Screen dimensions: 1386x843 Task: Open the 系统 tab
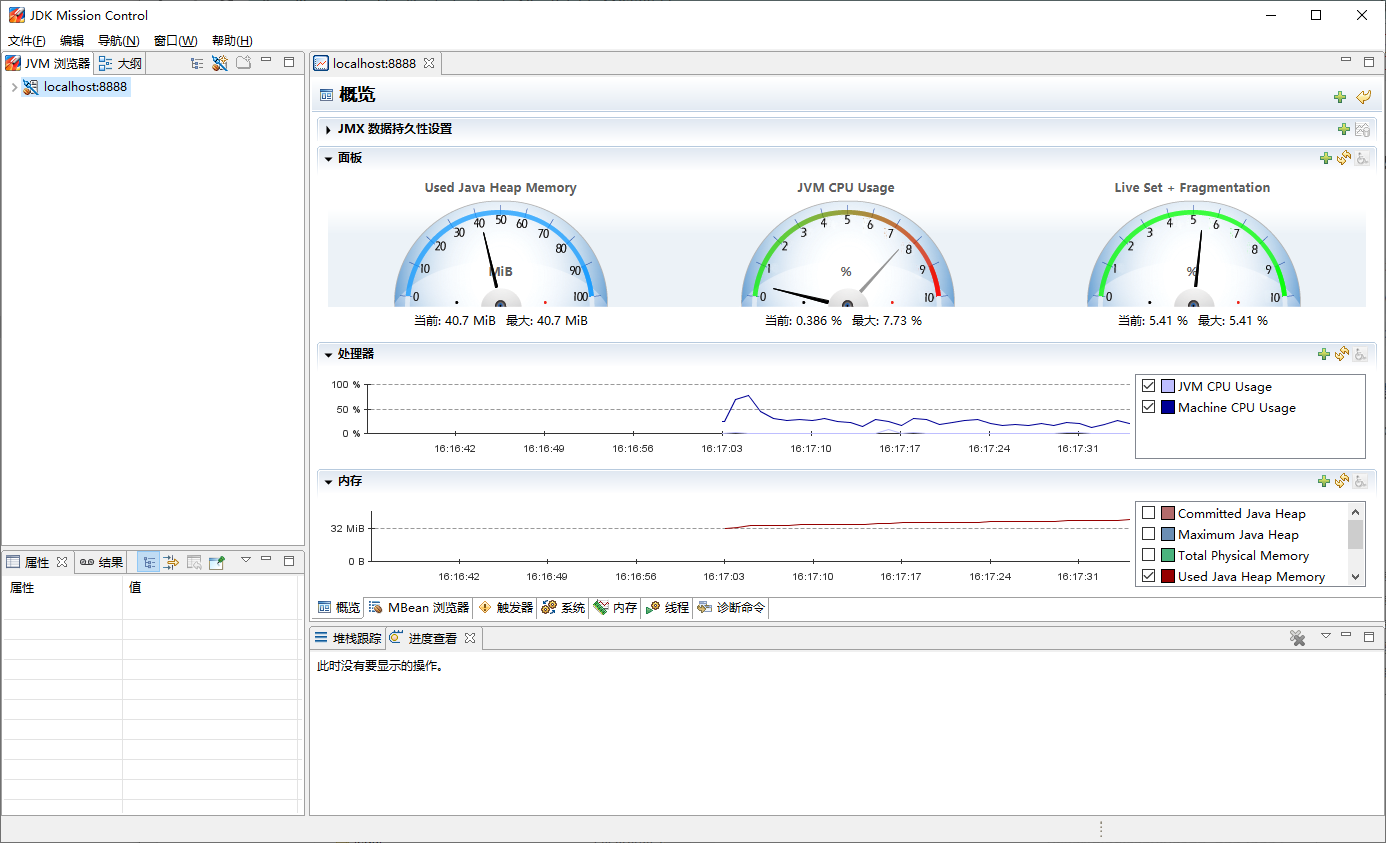coord(563,607)
